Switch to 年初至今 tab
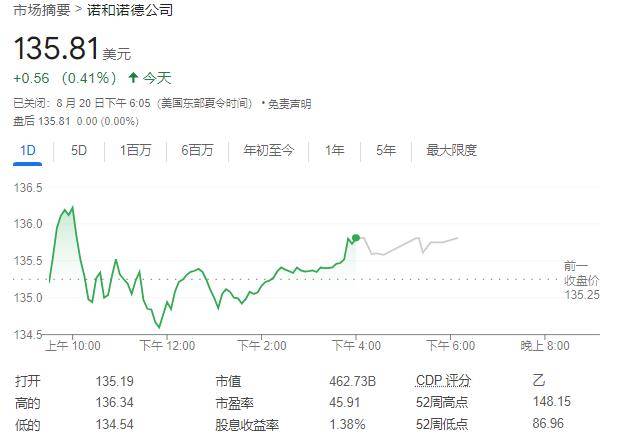 pos(269,150)
